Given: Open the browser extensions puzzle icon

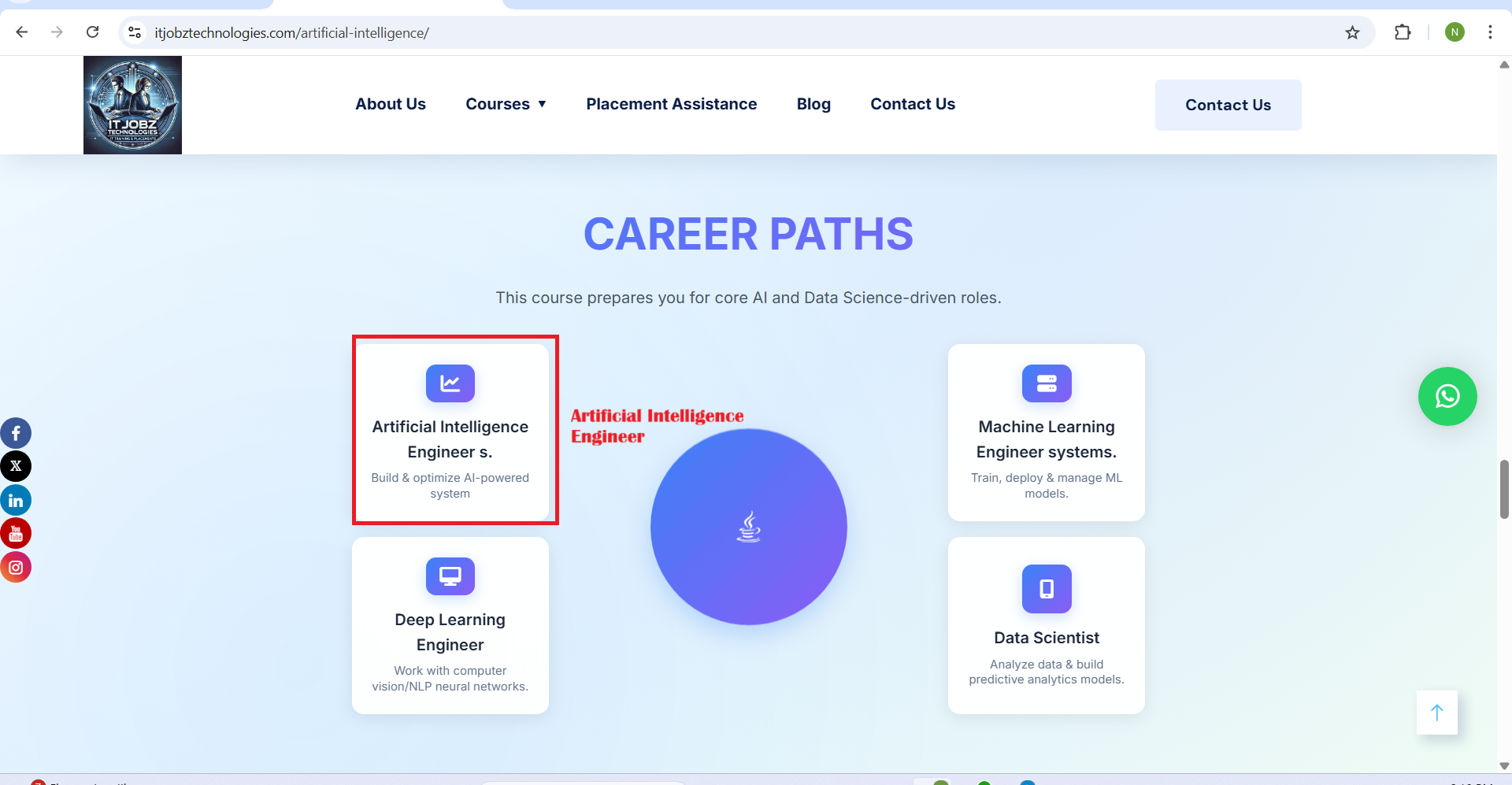Looking at the screenshot, I should (x=1402, y=32).
